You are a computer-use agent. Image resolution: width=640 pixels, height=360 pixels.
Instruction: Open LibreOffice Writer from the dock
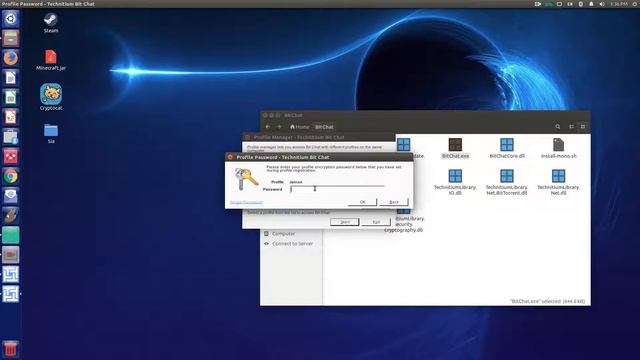[x=11, y=78]
